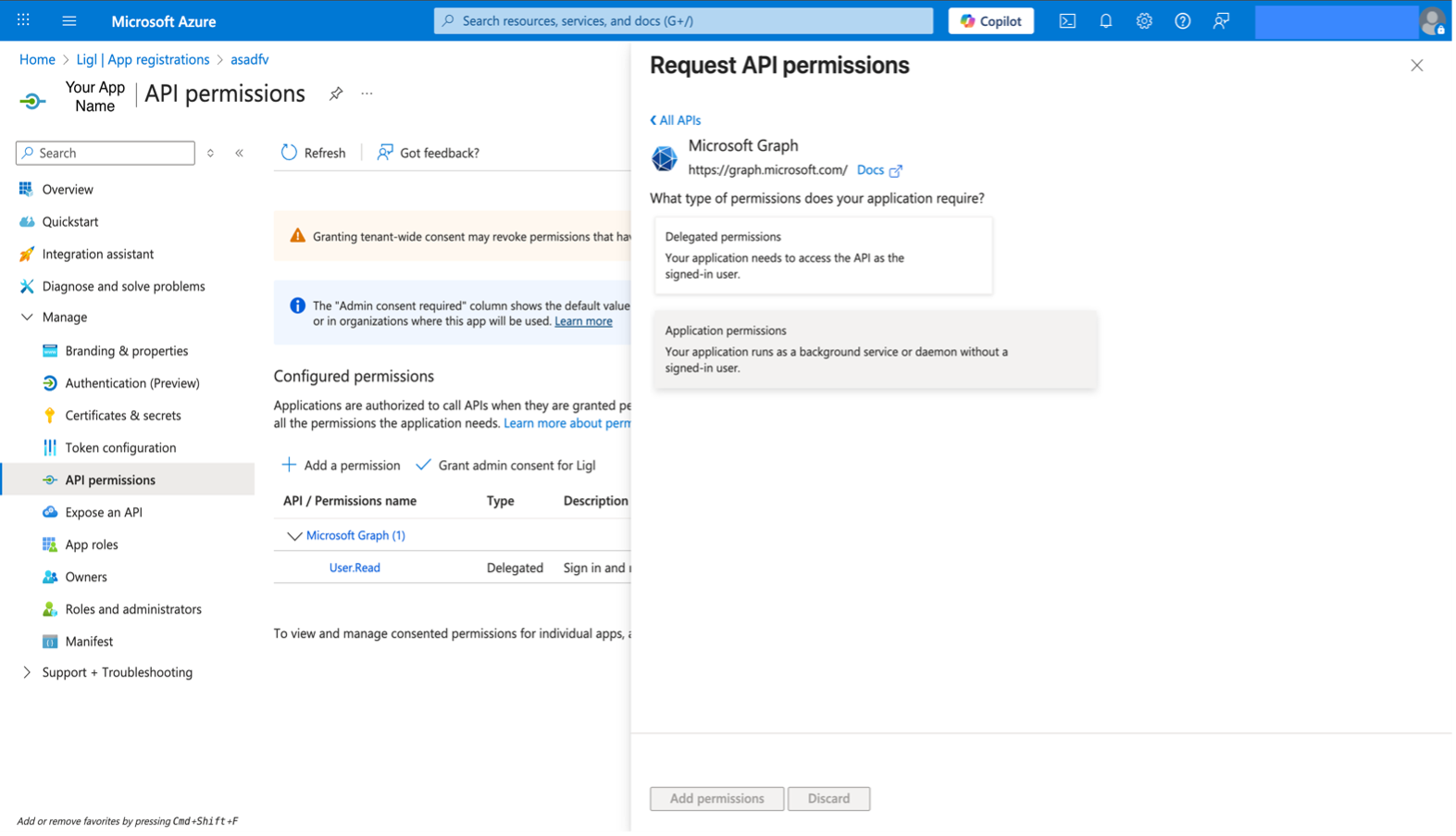
Task: Click Got feedback? in the toolbar
Action: pyautogui.click(x=429, y=154)
